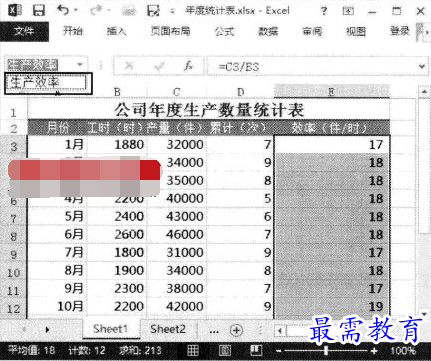Image resolution: width=431 pixels, height=361 pixels.
Task: Click the Save icon in quick access toolbar
Action: (39, 11)
